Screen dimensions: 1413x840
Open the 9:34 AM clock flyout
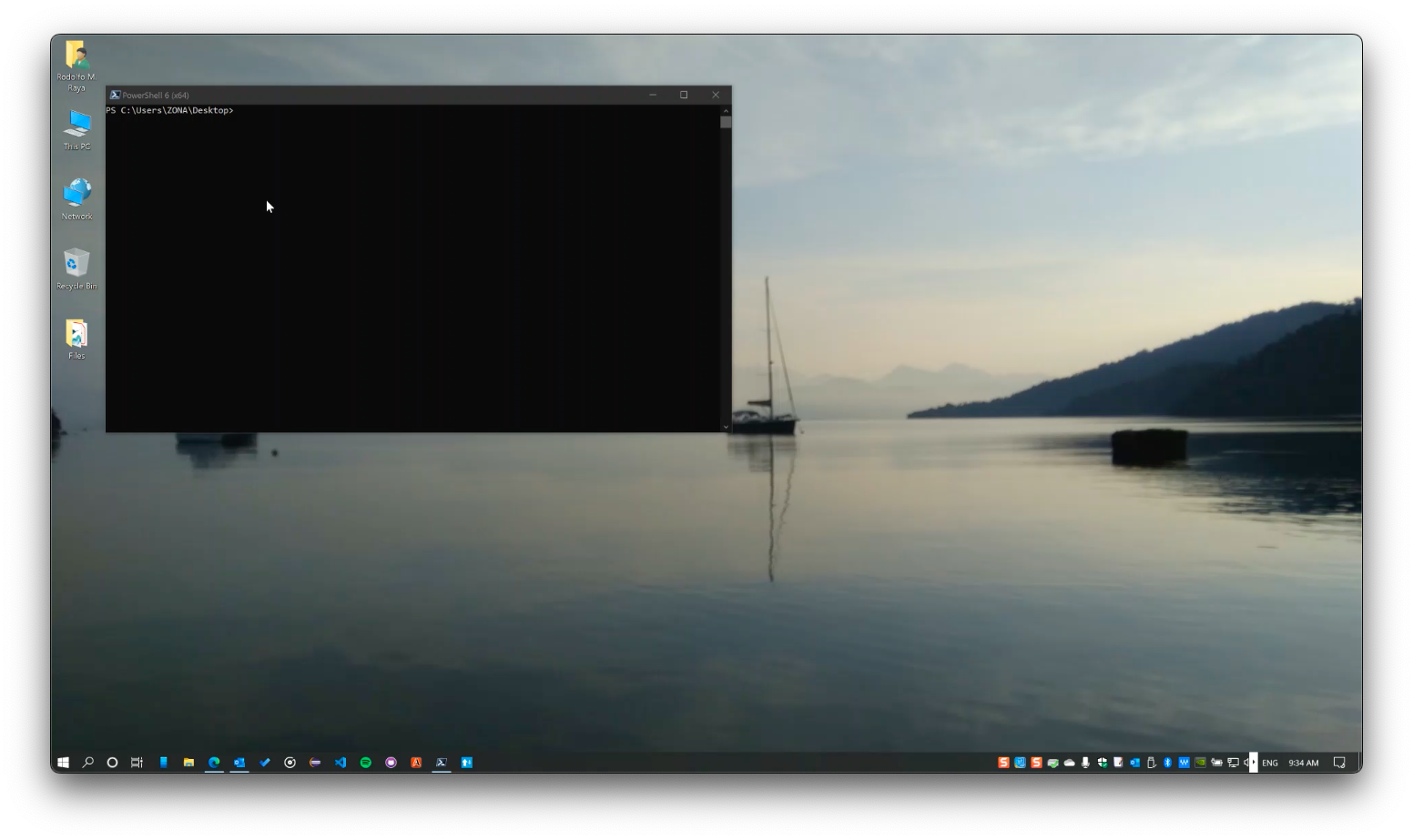click(1304, 763)
